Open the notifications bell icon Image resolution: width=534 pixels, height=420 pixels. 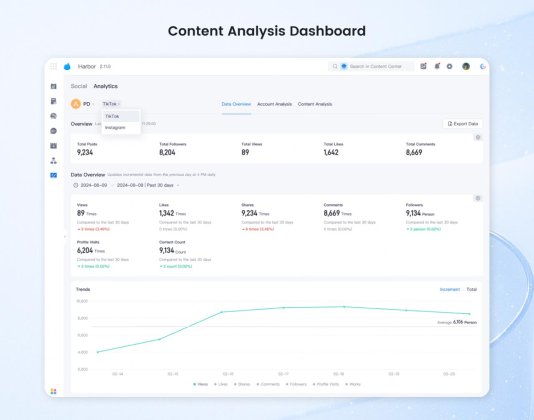coord(437,66)
